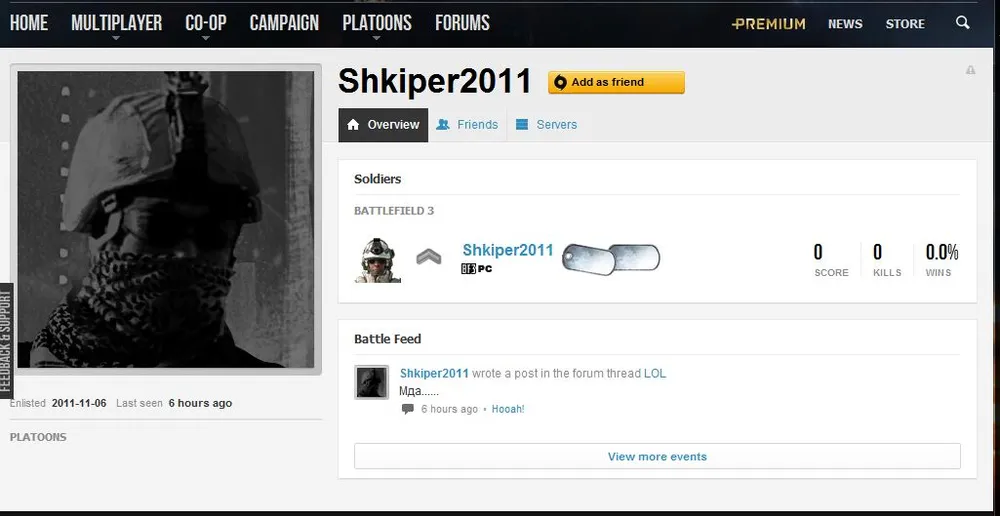The image size is (1000, 516).
Task: Click the soldier avatar in Soldiers panel
Action: click(x=378, y=260)
